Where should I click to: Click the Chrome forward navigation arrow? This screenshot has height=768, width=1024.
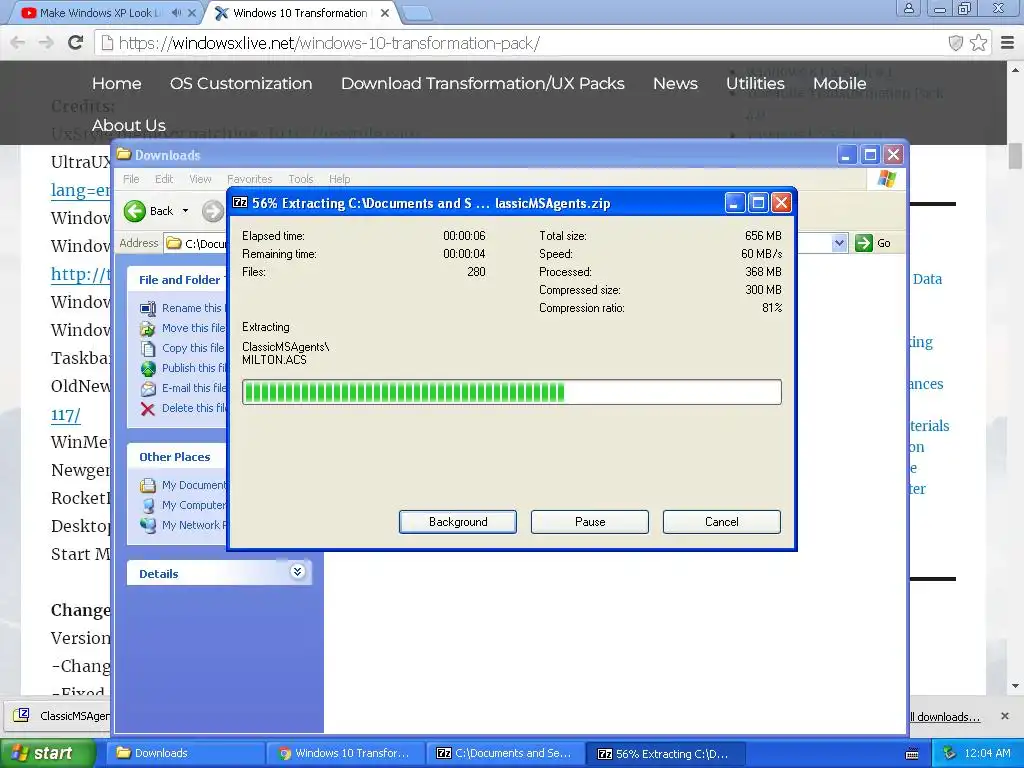[46, 43]
